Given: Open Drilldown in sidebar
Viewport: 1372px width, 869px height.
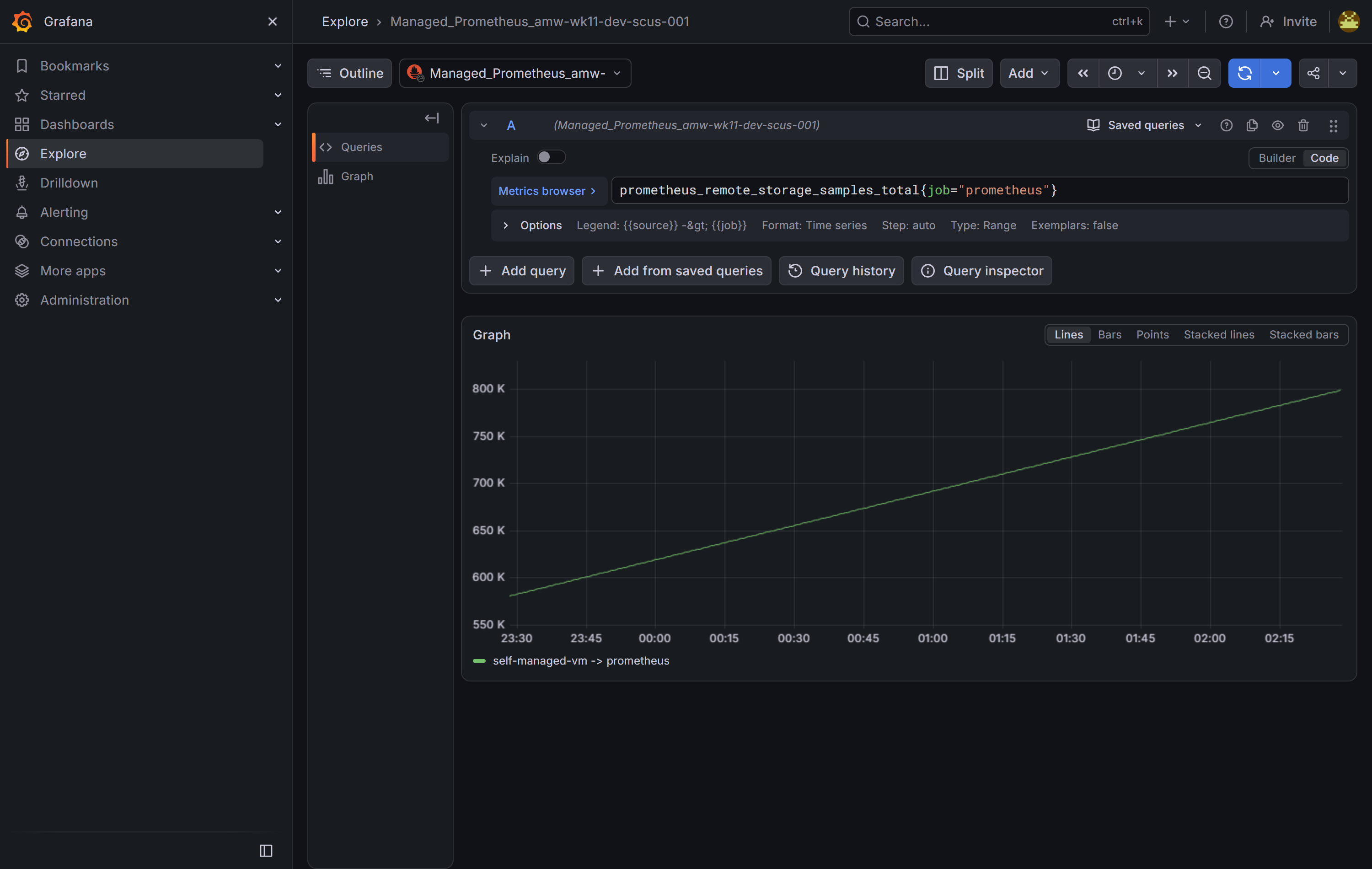Looking at the screenshot, I should [x=69, y=183].
